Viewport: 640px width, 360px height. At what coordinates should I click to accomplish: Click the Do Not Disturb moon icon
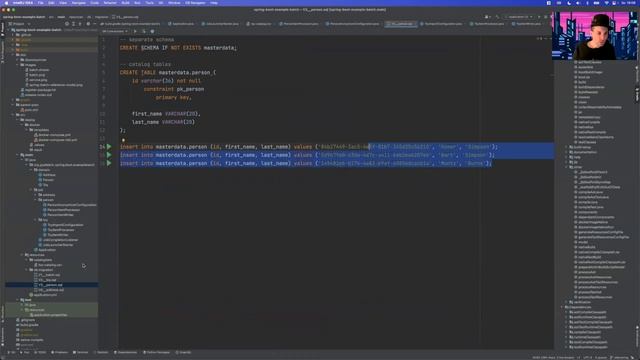(569, 3)
